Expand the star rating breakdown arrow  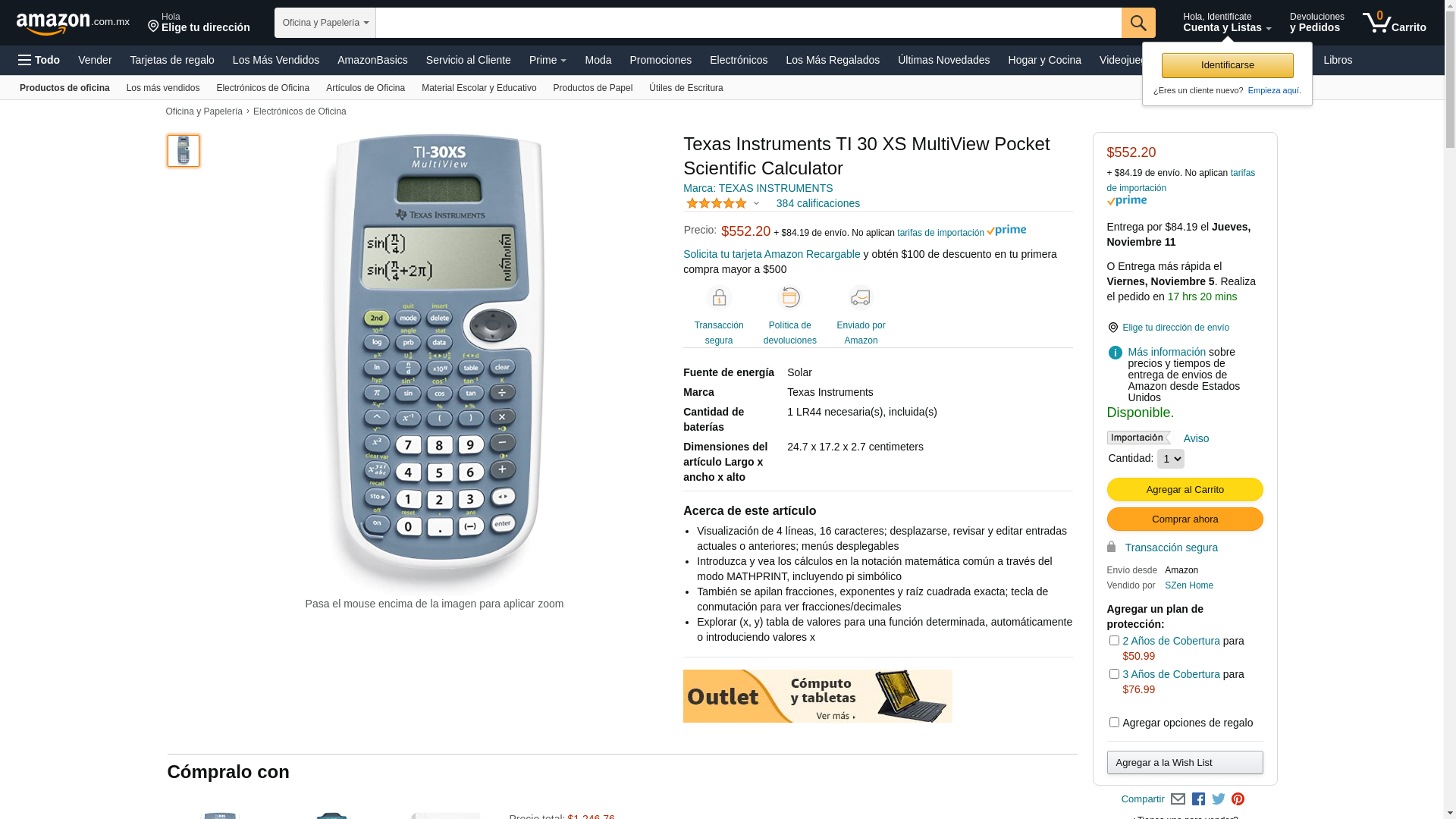[x=756, y=203]
